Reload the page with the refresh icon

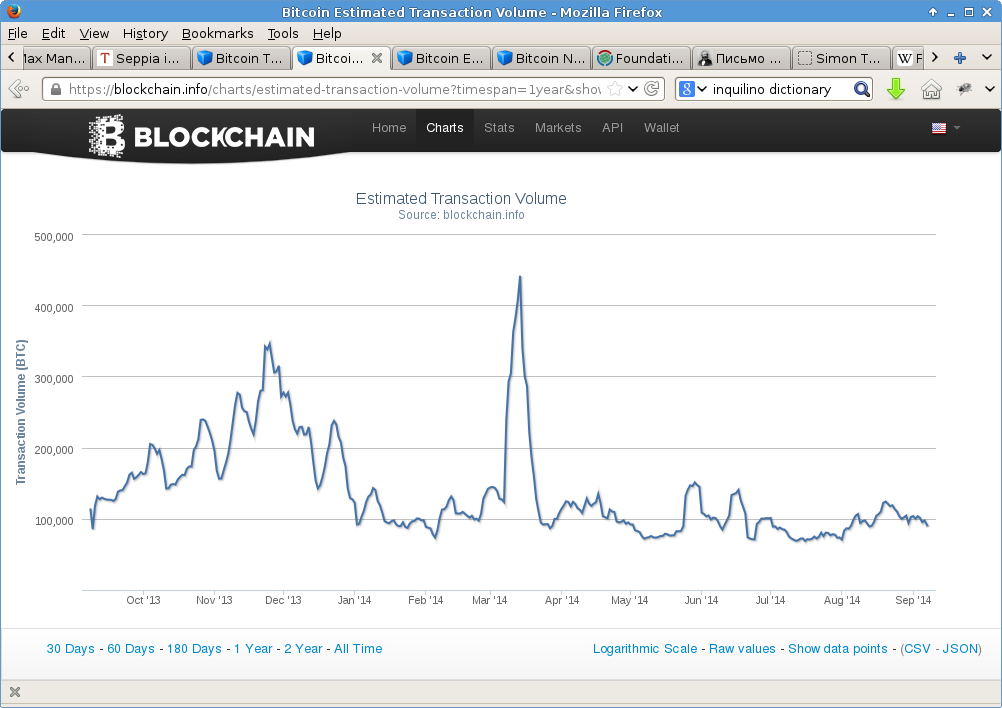tap(652, 89)
